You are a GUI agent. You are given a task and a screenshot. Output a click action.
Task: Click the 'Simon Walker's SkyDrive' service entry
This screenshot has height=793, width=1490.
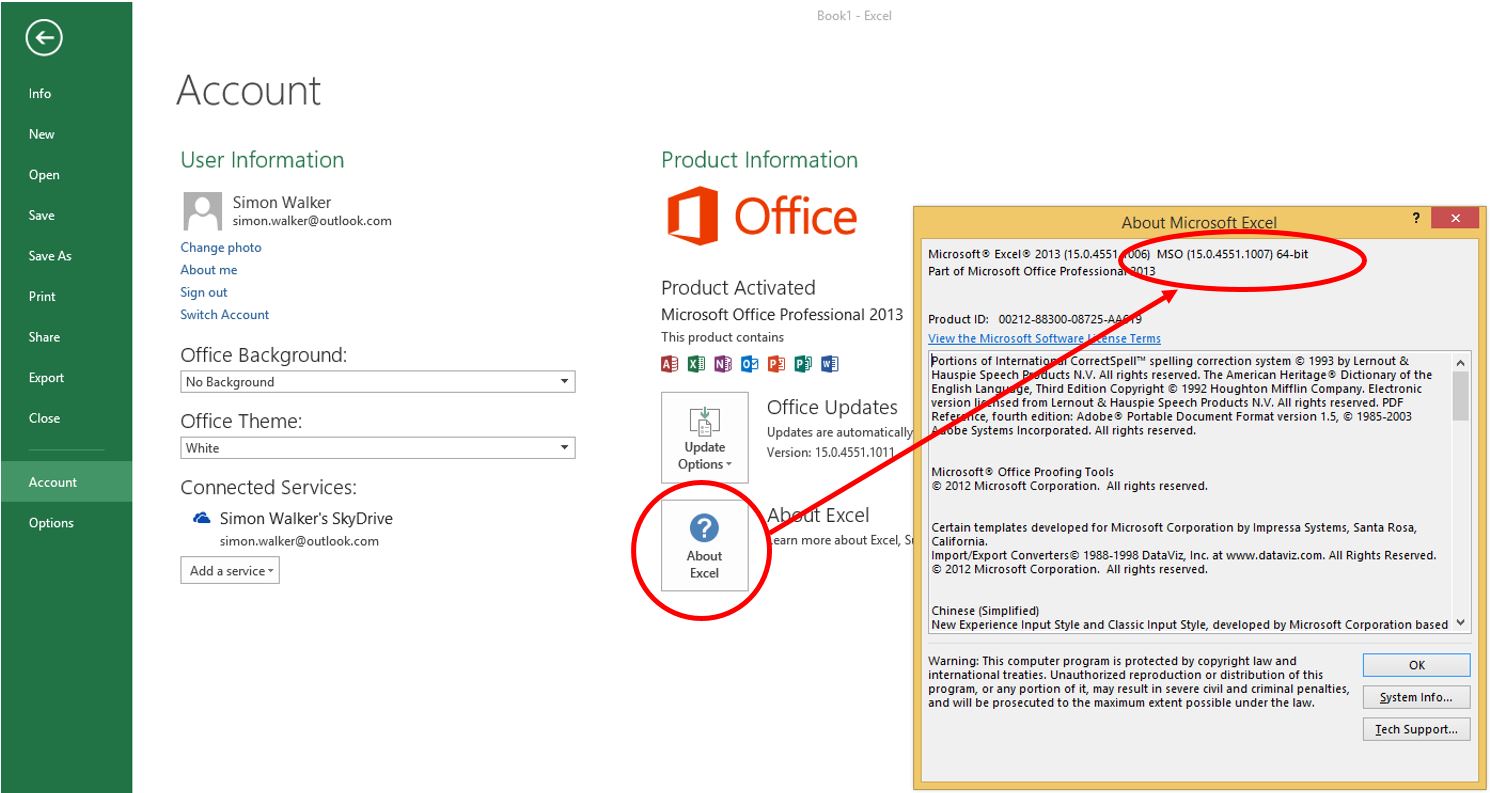(306, 519)
